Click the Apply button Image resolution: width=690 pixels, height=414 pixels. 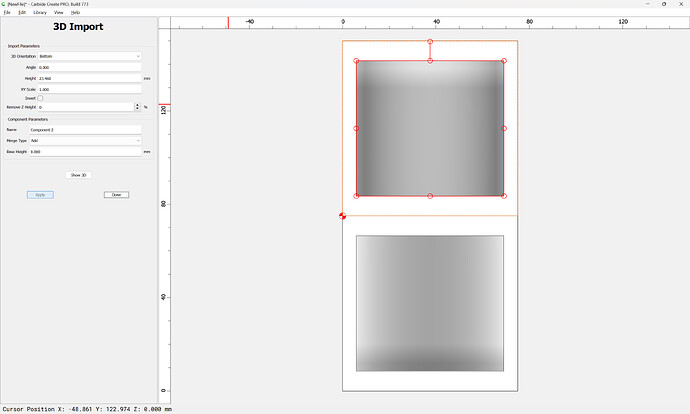pyautogui.click(x=40, y=194)
